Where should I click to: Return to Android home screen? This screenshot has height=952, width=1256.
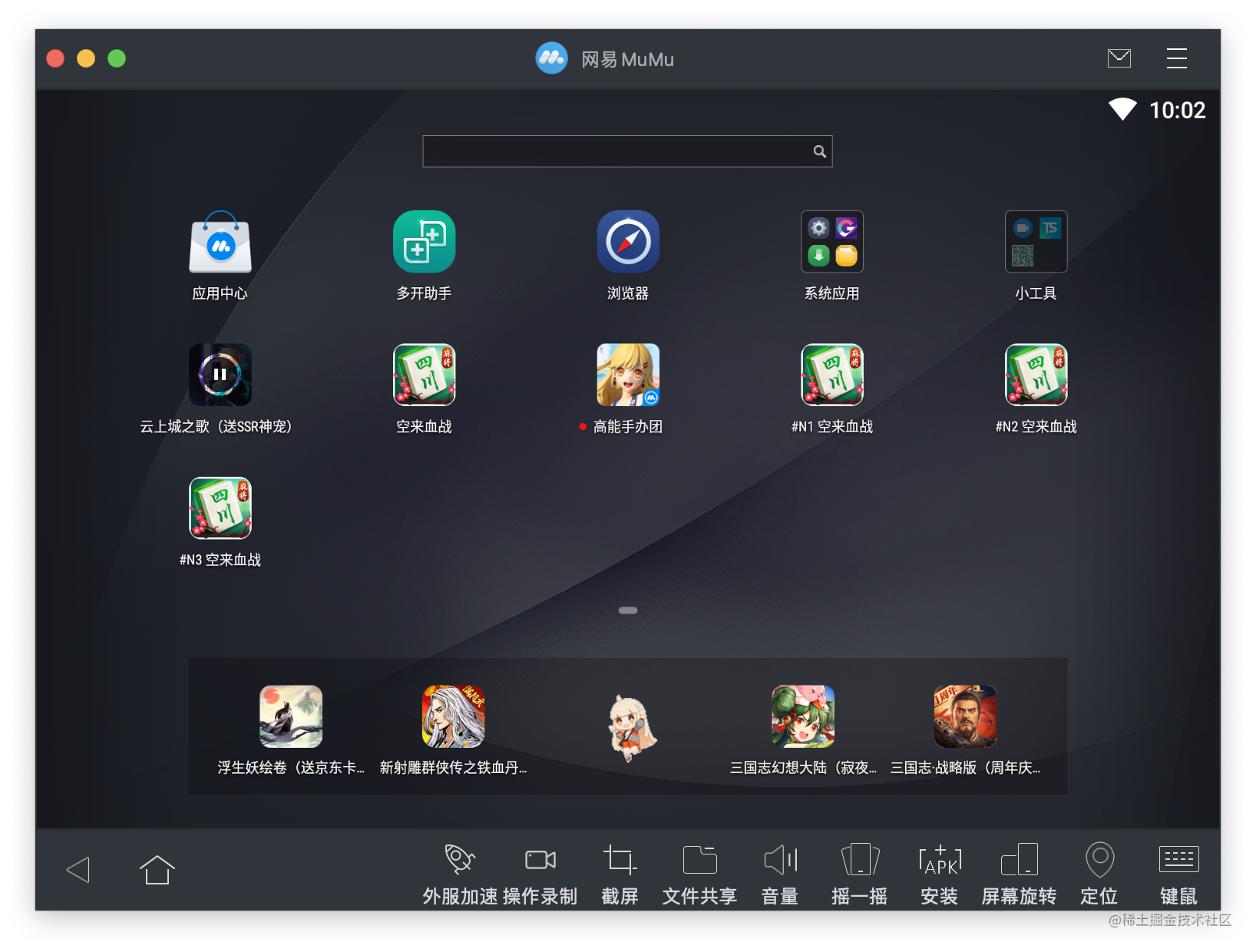[157, 870]
